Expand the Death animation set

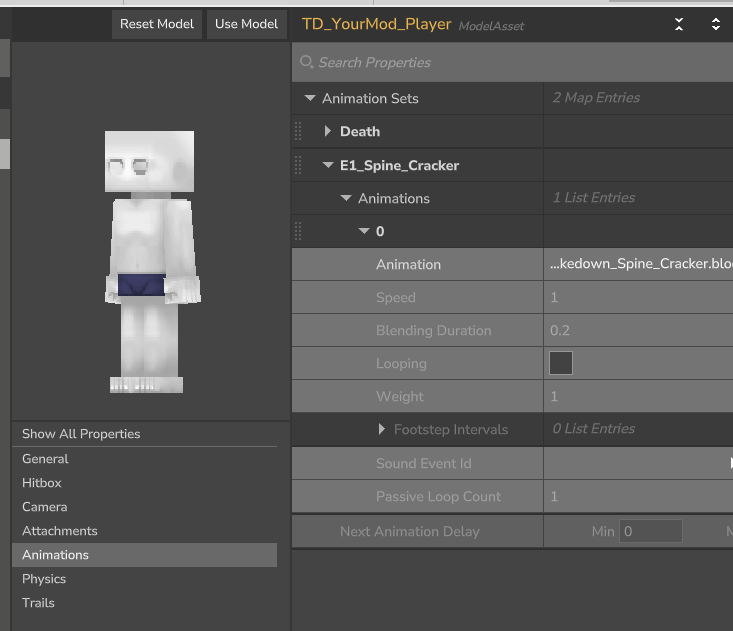pos(328,131)
